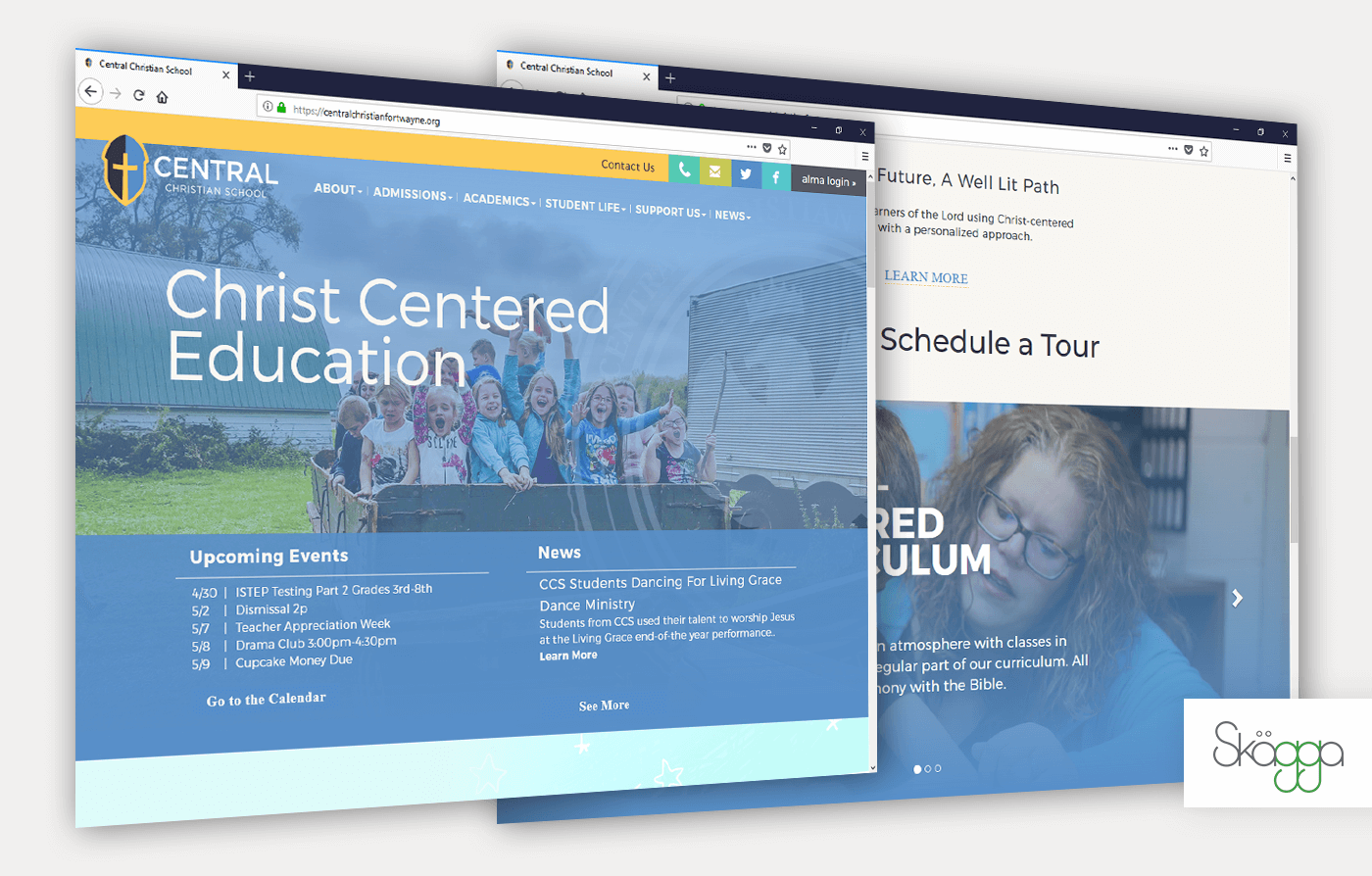The width and height of the screenshot is (1372, 876).
Task: Bookmark page with star icon in front window
Action: click(x=782, y=150)
